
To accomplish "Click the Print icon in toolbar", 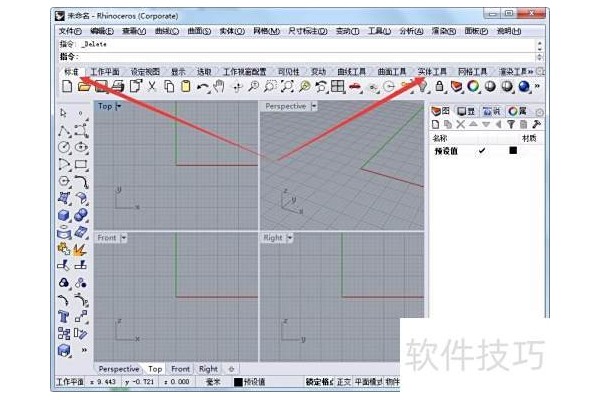I will 118,86.
